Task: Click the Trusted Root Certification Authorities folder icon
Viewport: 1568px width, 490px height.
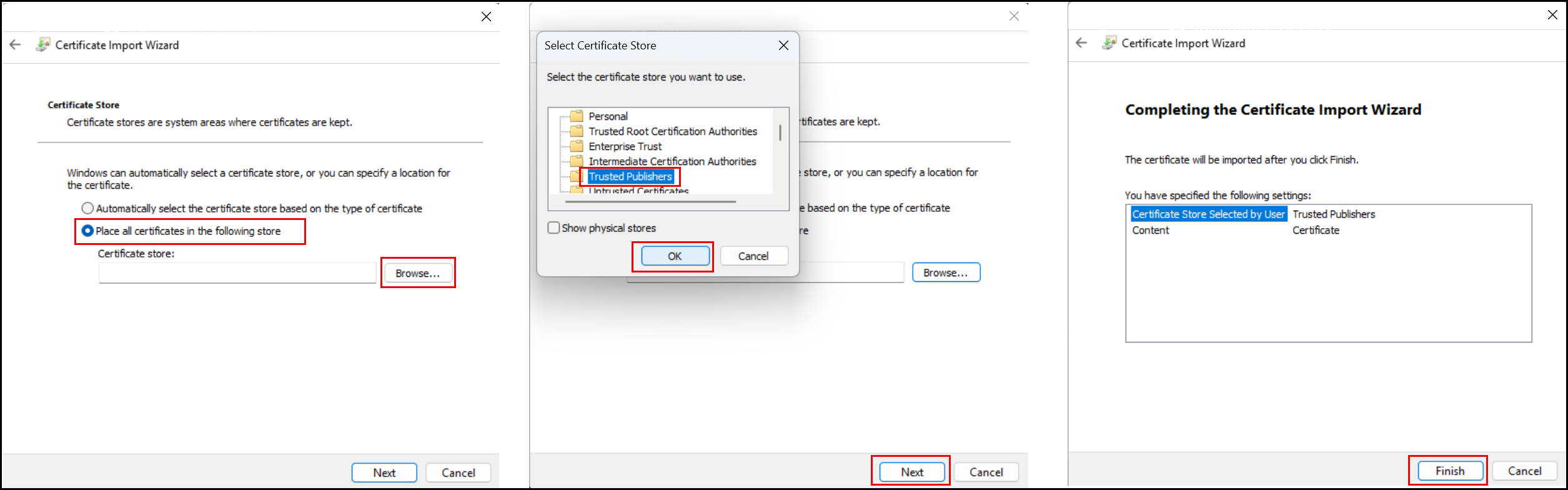Action: [577, 131]
